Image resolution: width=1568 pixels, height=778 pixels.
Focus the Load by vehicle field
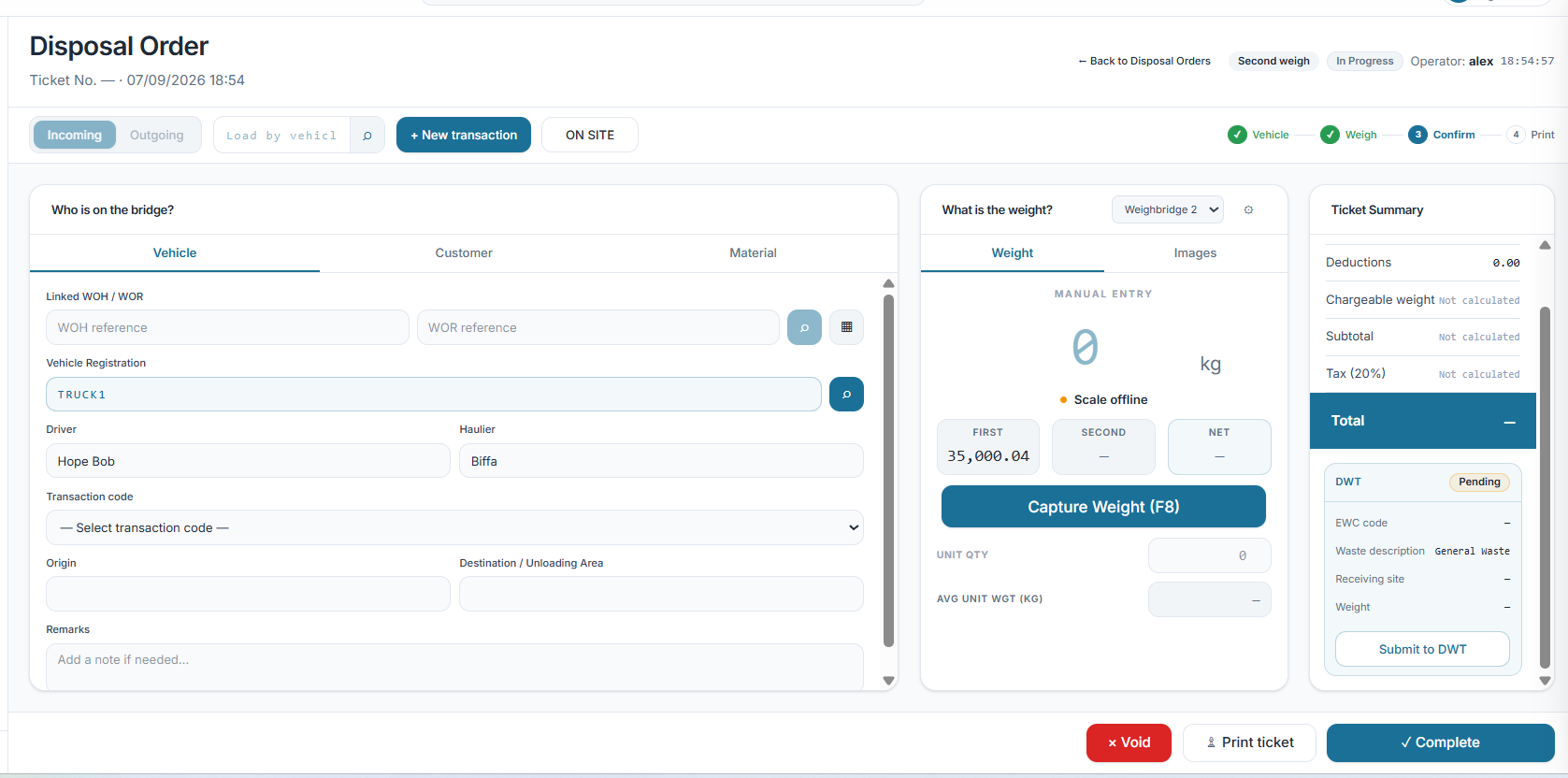point(281,135)
